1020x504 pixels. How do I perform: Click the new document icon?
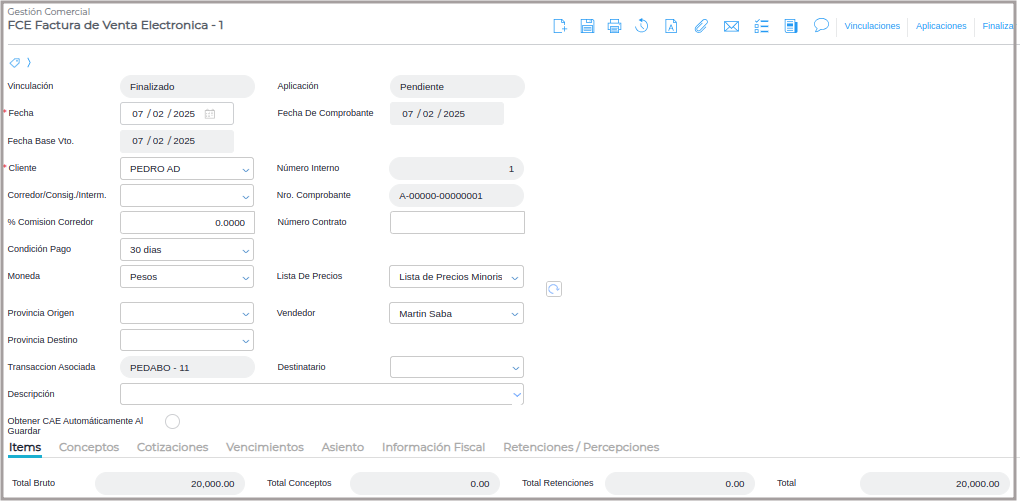560,26
